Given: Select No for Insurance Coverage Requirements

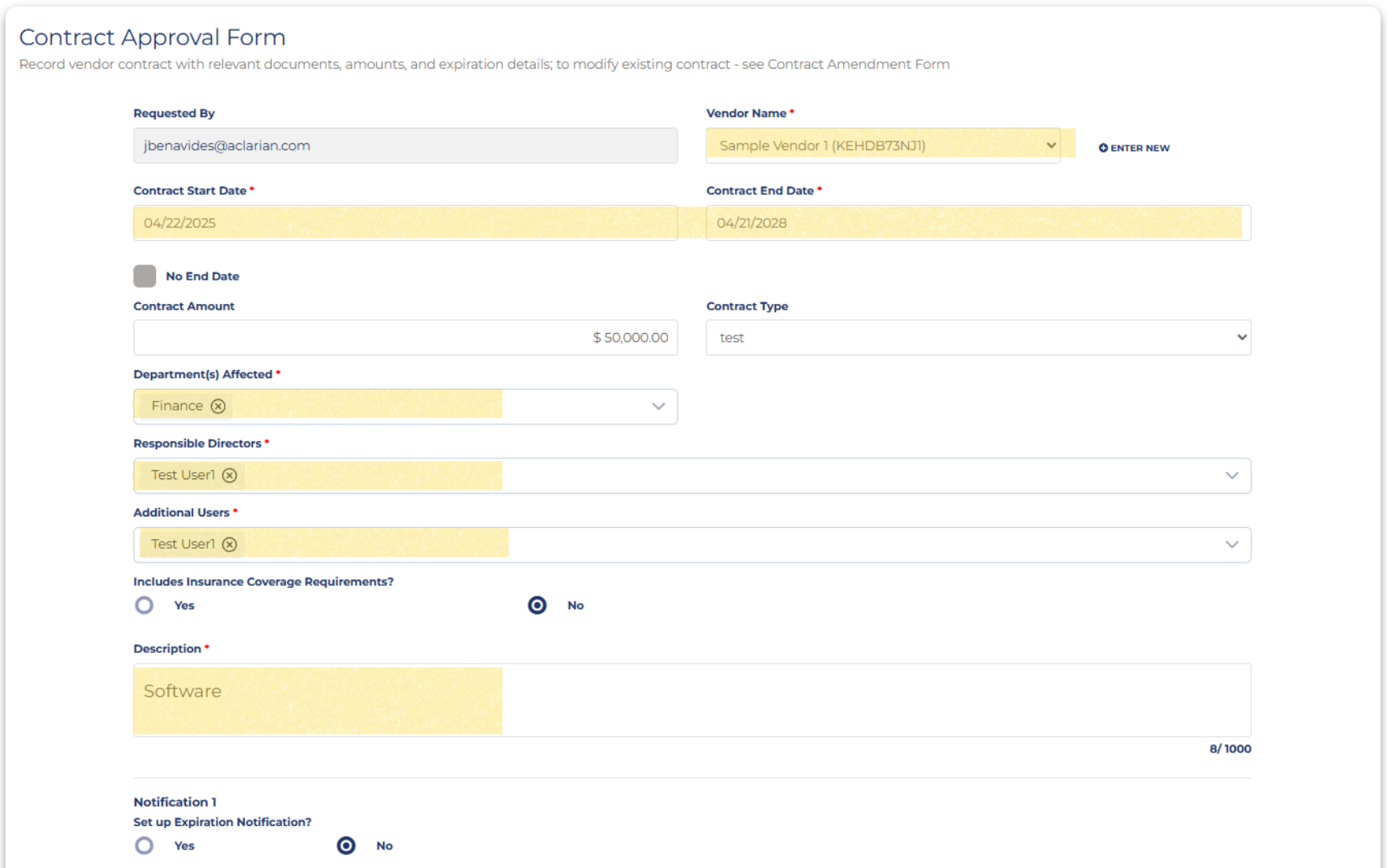Looking at the screenshot, I should (x=537, y=605).
